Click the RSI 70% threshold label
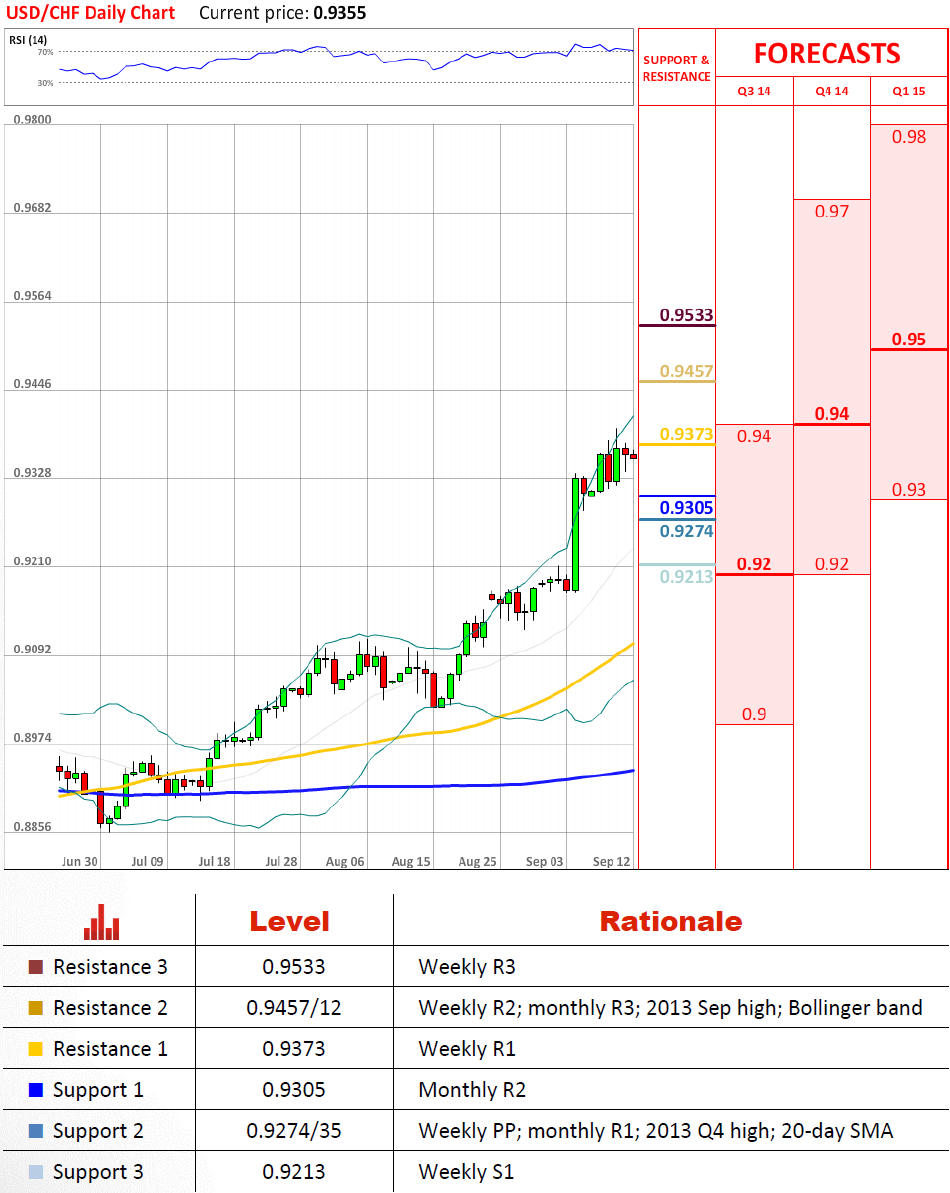This screenshot has height=1193, width=950. 46,52
